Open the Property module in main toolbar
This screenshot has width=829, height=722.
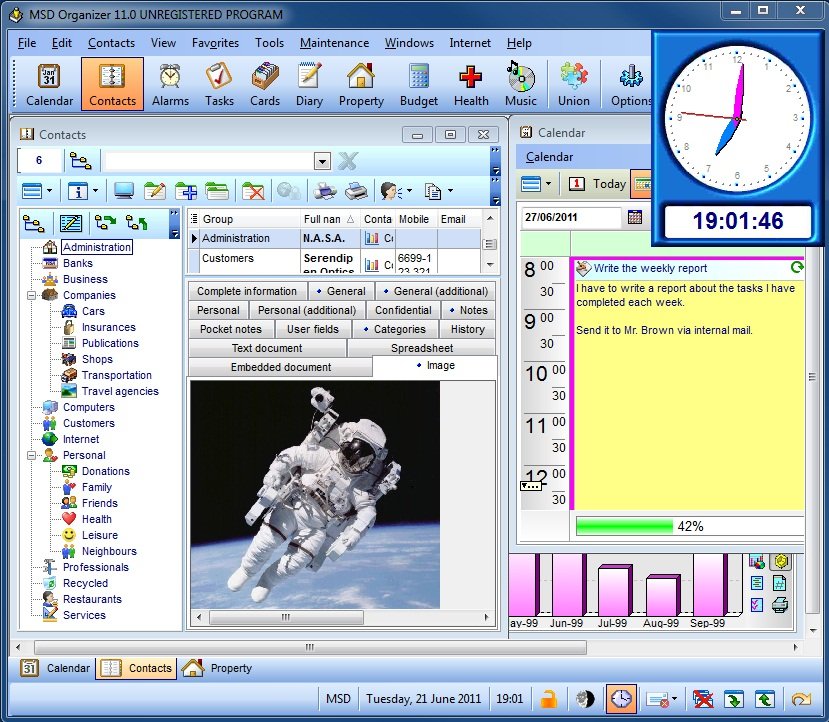[x=361, y=85]
